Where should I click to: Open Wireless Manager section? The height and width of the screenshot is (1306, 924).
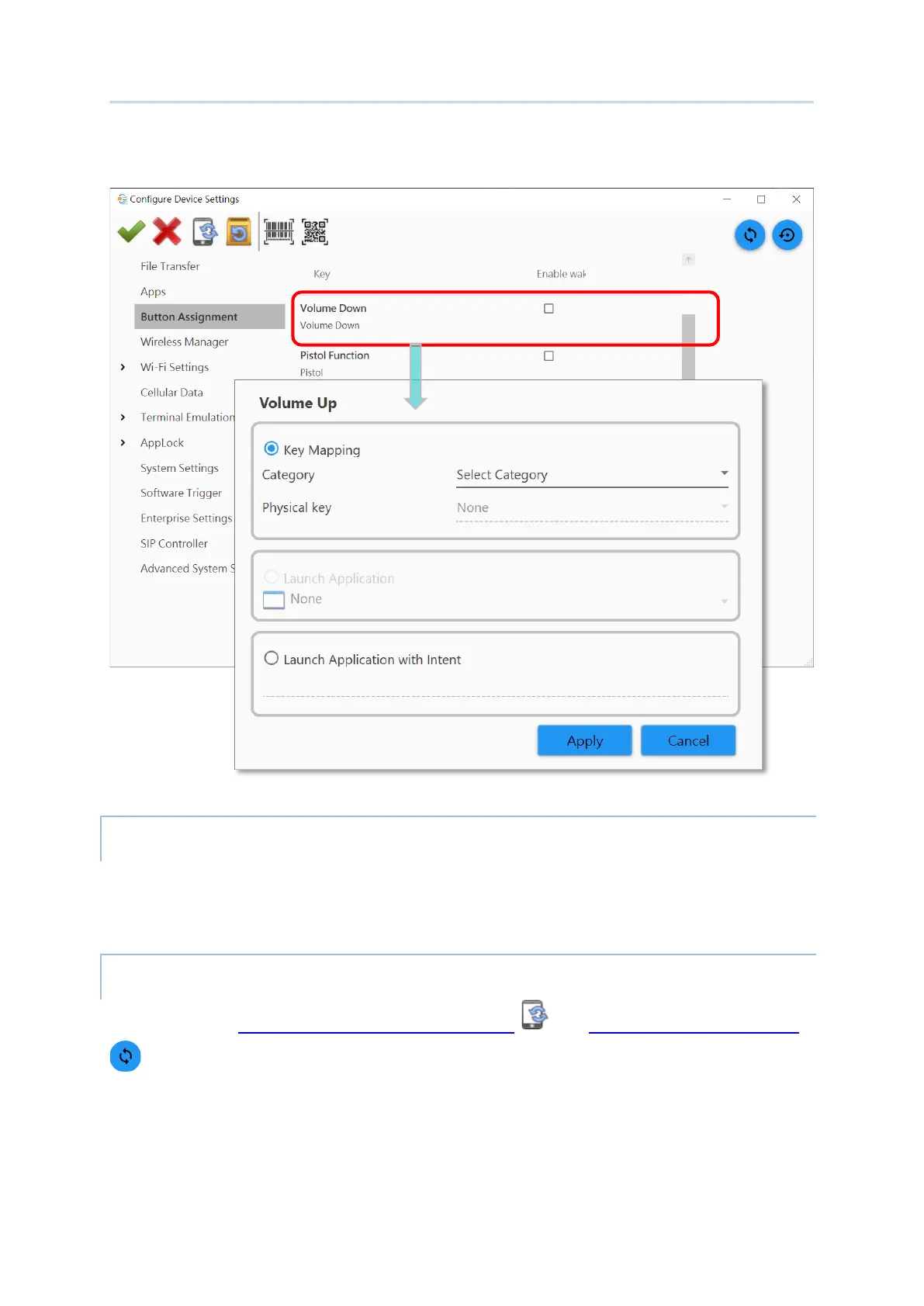pos(185,342)
